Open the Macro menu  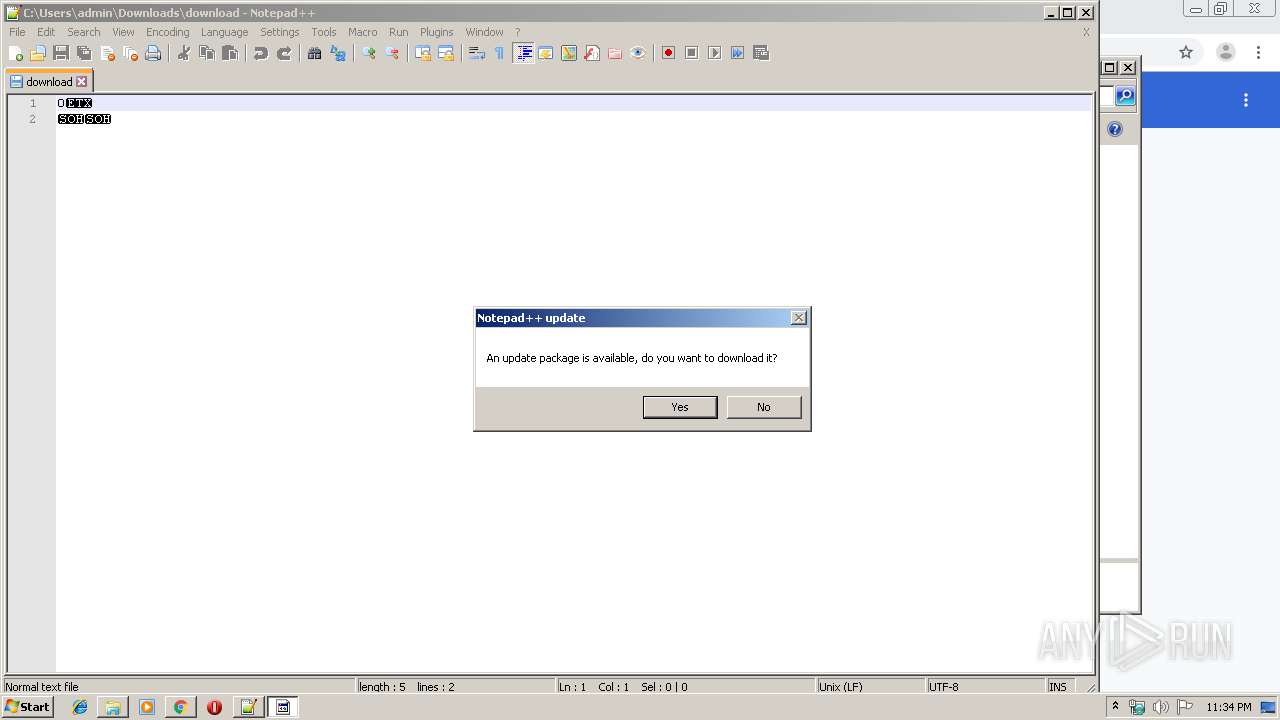click(x=363, y=32)
